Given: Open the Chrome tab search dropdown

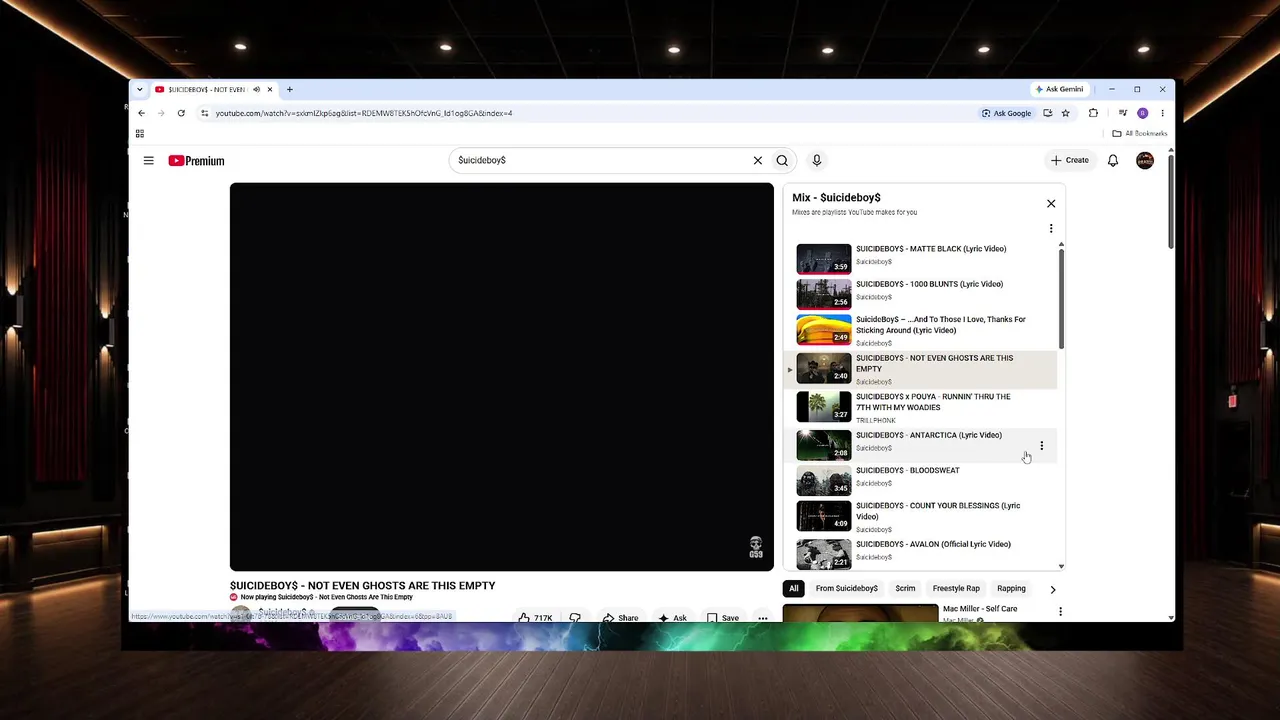Looking at the screenshot, I should (140, 90).
